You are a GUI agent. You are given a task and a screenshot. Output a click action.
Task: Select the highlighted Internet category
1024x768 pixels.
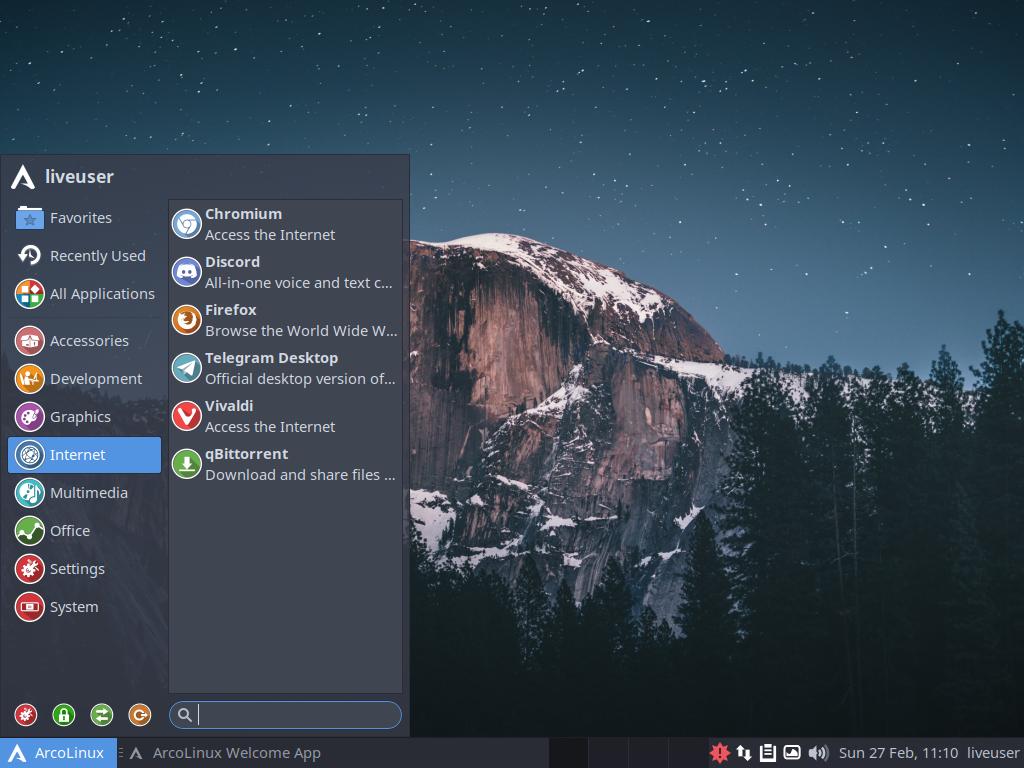point(84,455)
